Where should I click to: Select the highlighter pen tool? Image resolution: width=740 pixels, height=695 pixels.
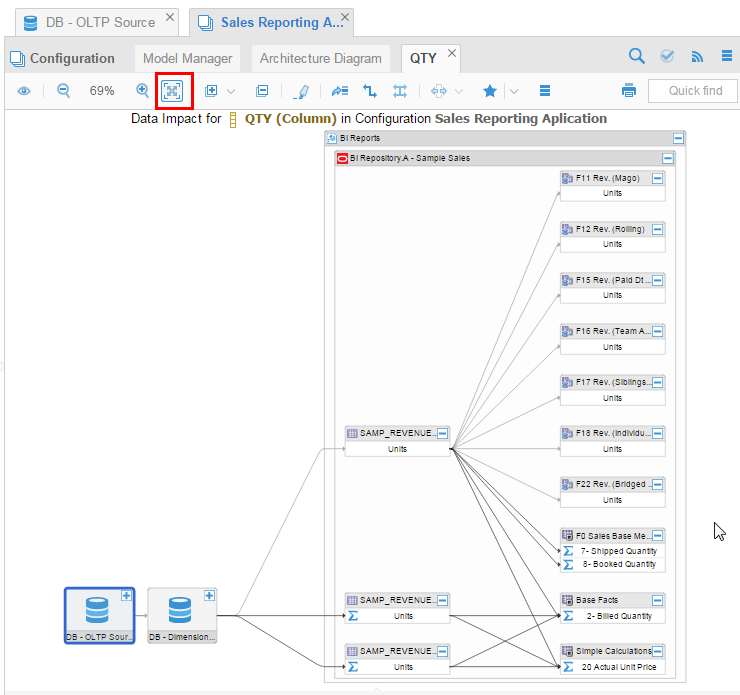click(301, 91)
